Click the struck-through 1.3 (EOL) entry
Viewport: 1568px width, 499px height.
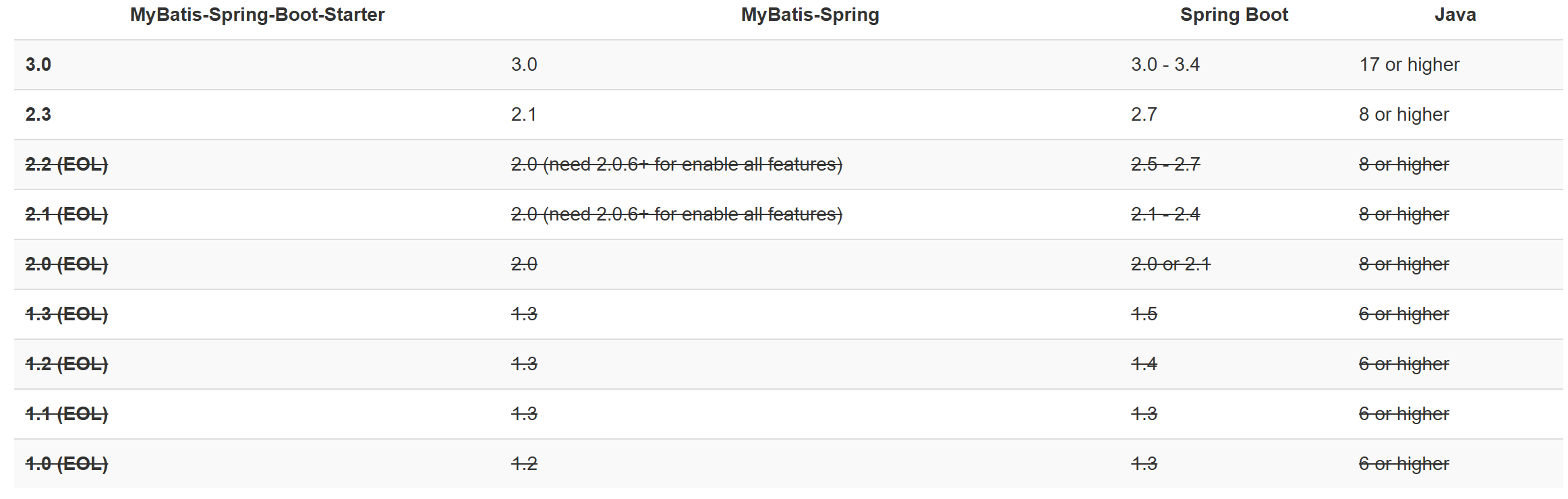coord(67,314)
